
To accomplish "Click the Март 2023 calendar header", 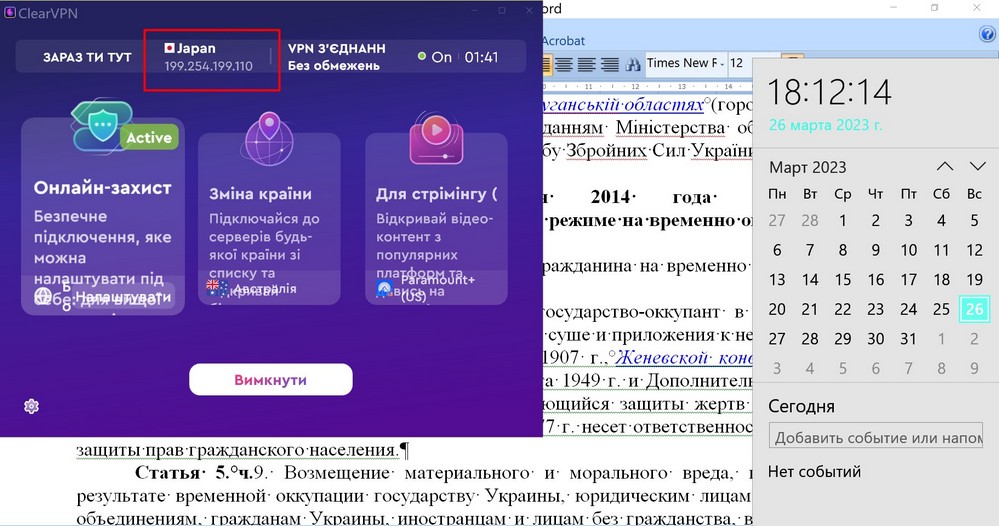I will click(x=807, y=167).
